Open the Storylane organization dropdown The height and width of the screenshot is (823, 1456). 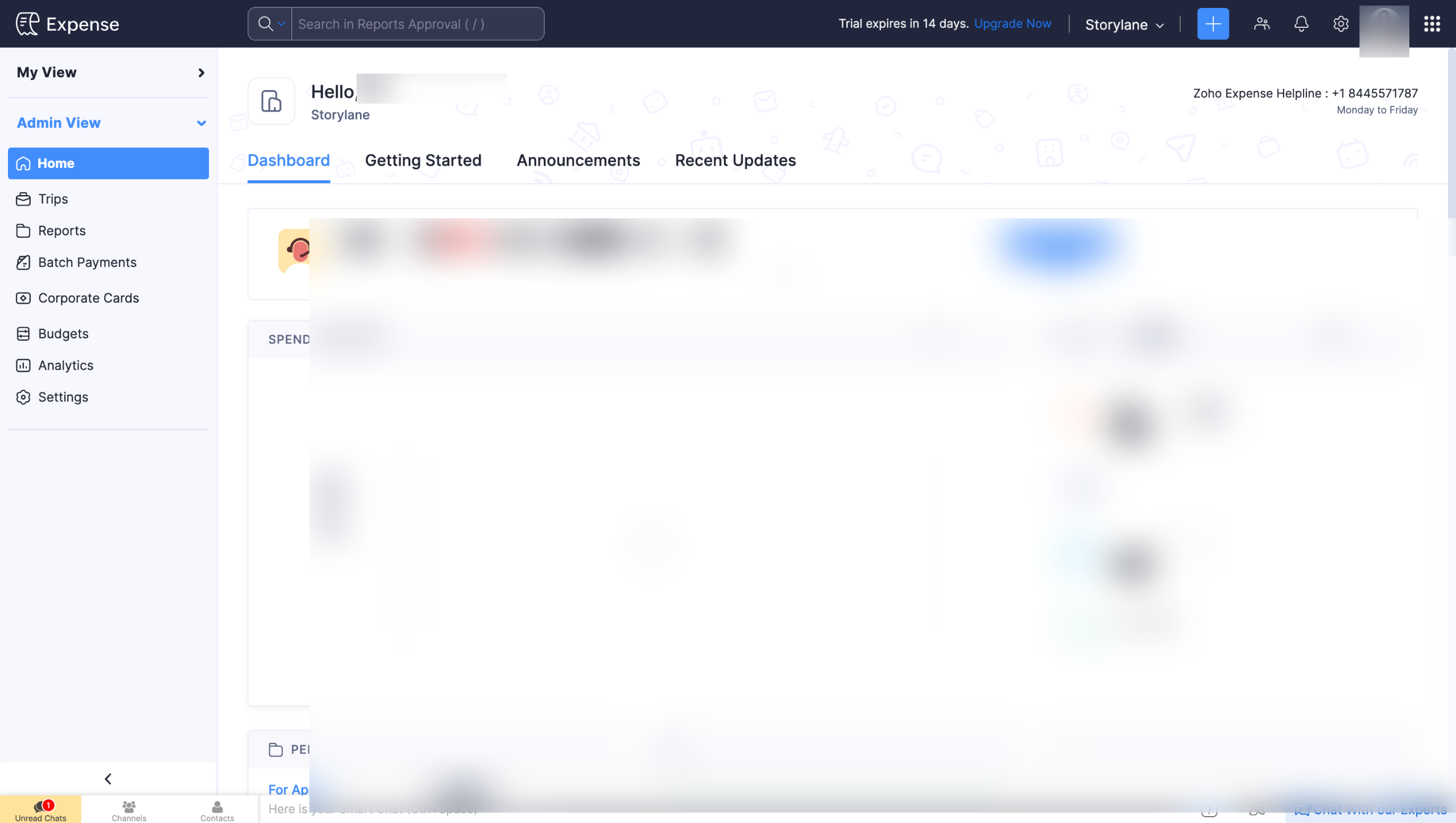(1124, 24)
